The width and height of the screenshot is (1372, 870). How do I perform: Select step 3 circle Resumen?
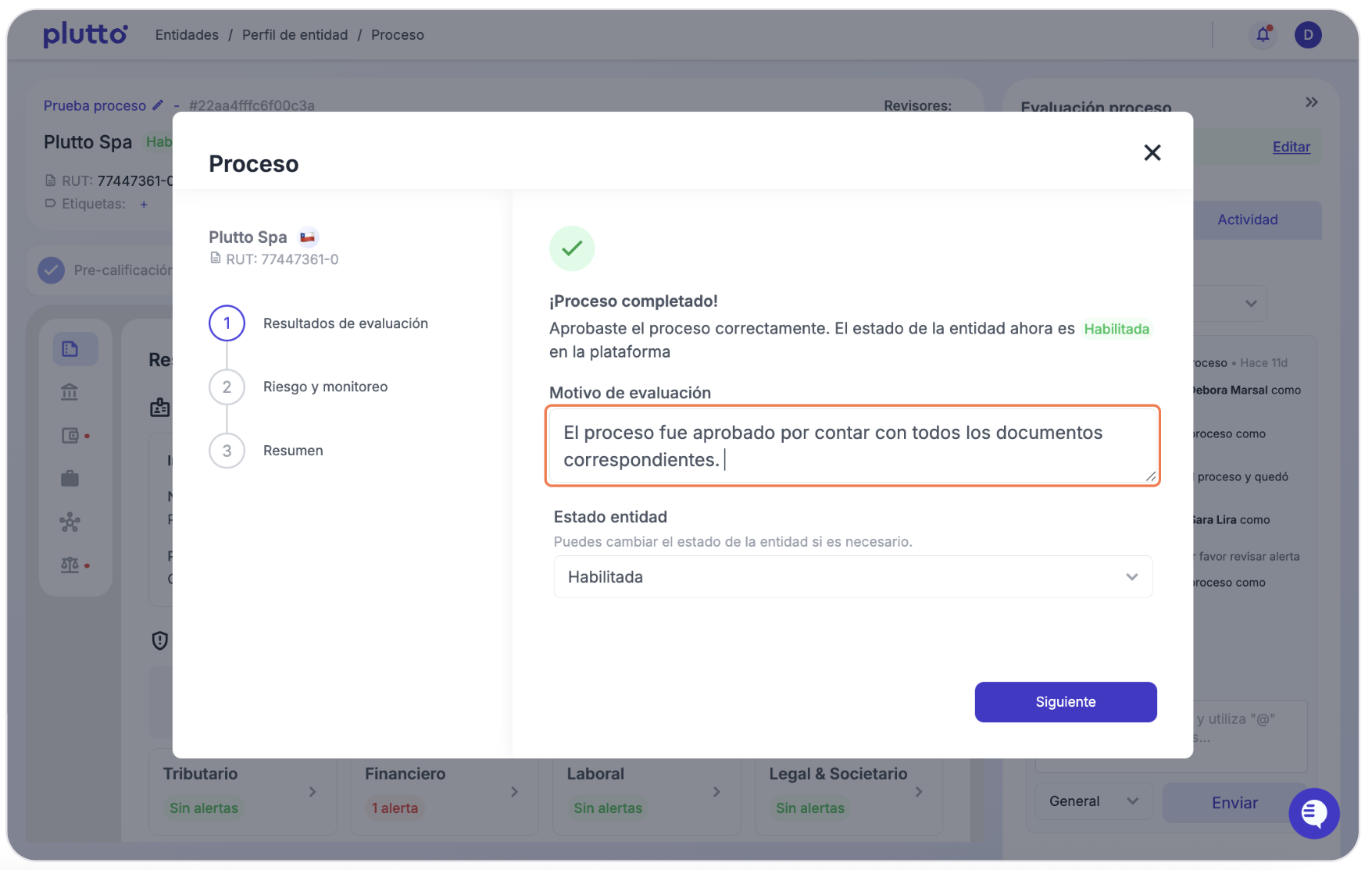[x=227, y=451]
